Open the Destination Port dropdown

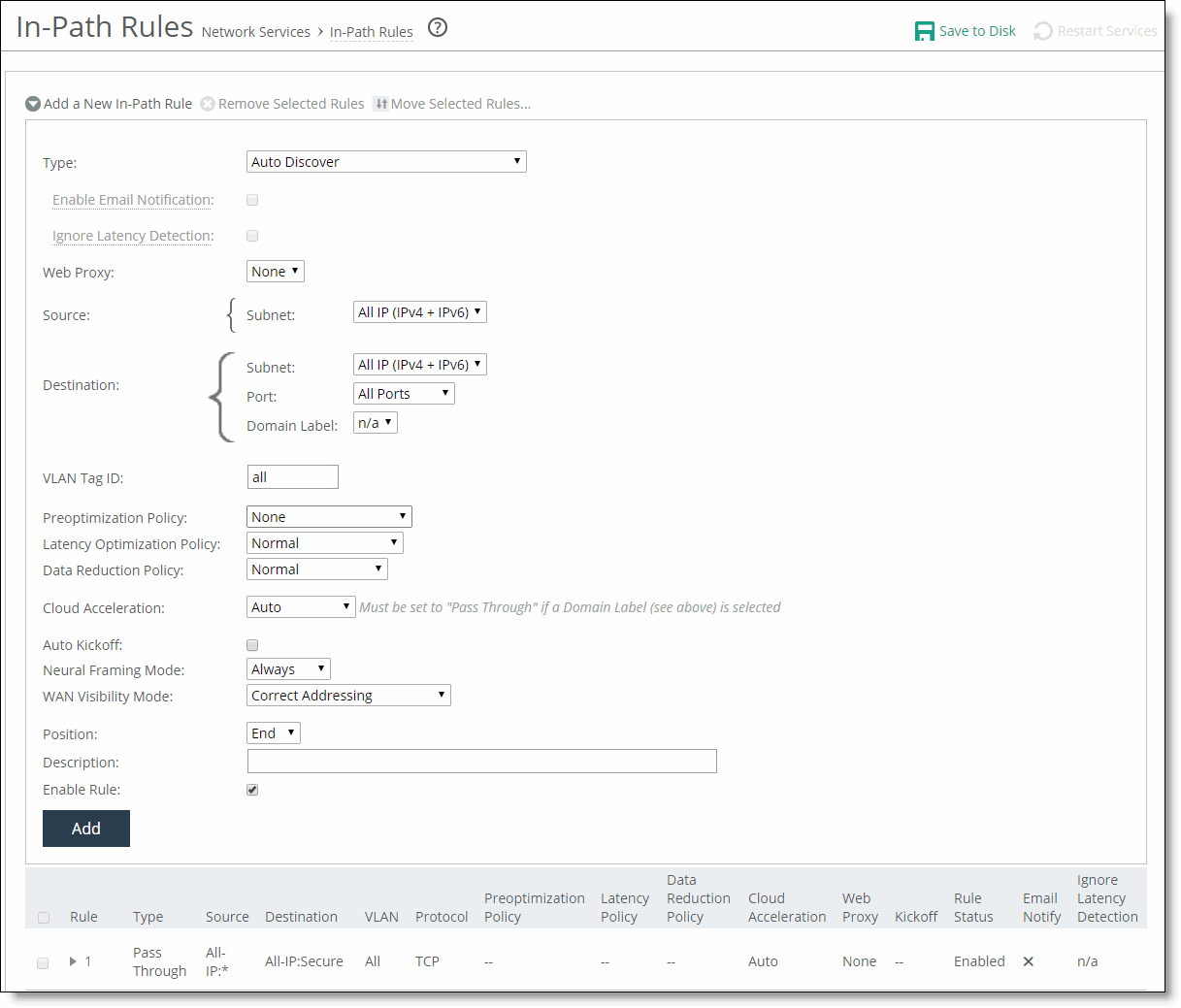(404, 394)
